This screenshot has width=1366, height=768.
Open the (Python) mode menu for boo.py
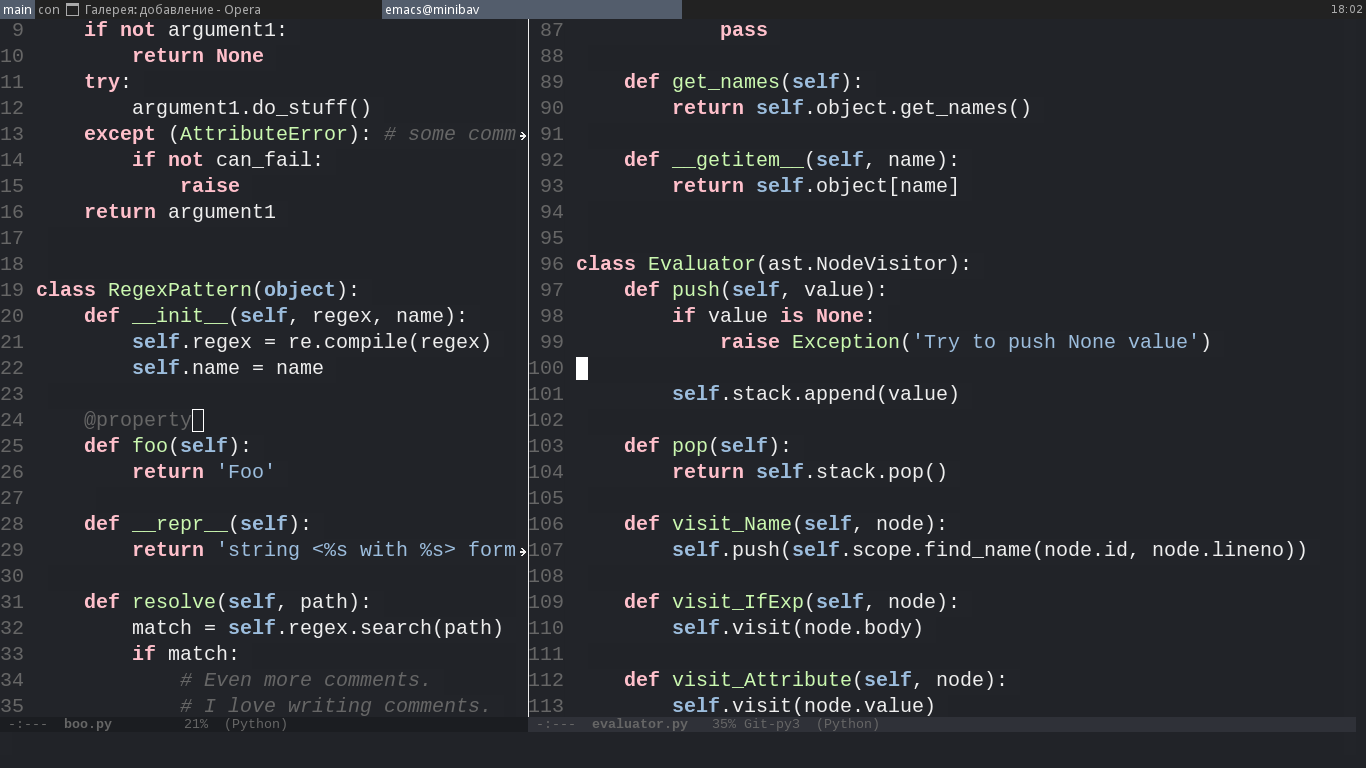pos(255,724)
